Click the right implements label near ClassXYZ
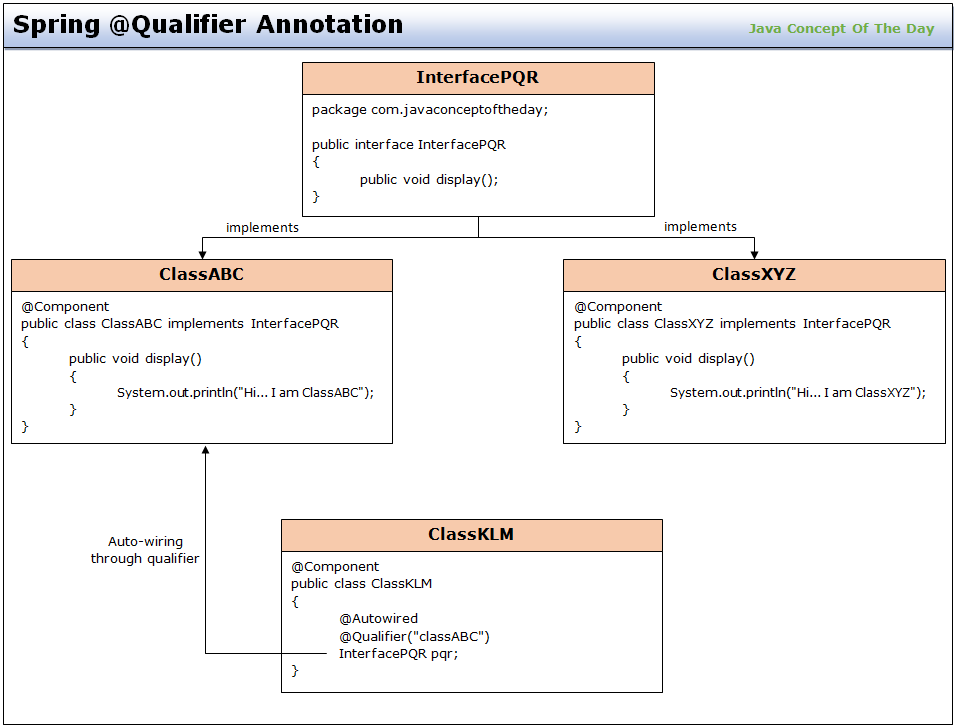Image resolution: width=956 pixels, height=728 pixels. pos(700,226)
